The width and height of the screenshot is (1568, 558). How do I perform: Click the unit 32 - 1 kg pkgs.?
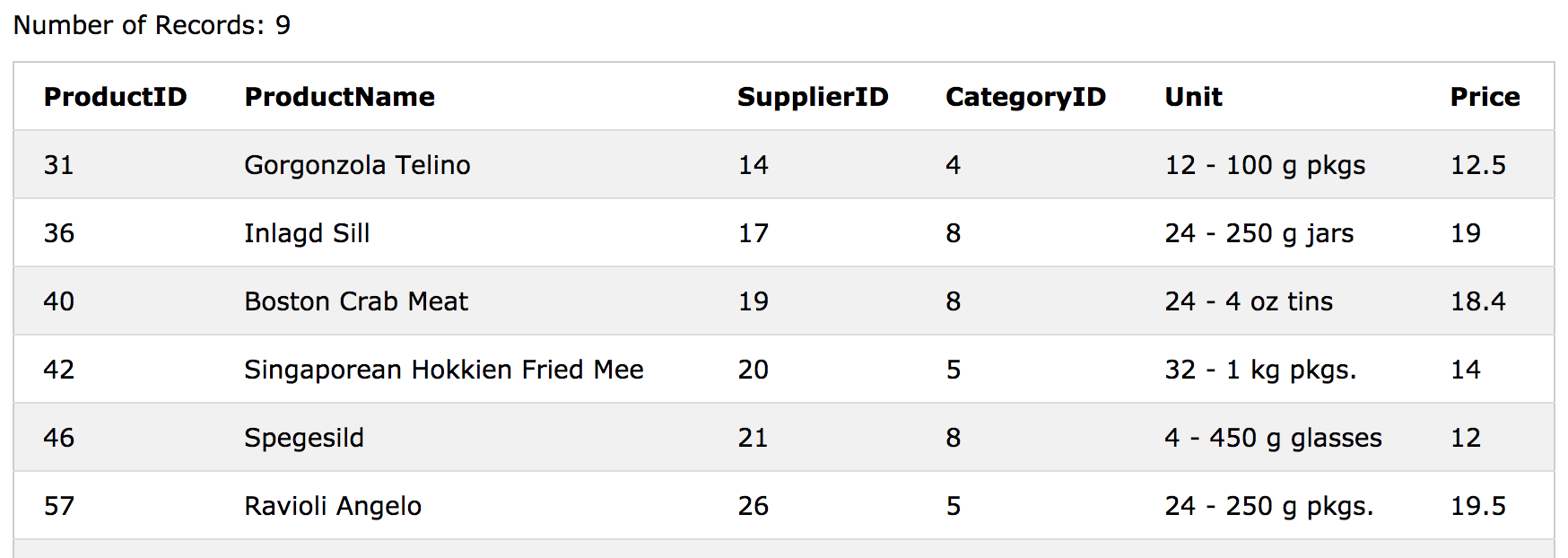[1260, 370]
